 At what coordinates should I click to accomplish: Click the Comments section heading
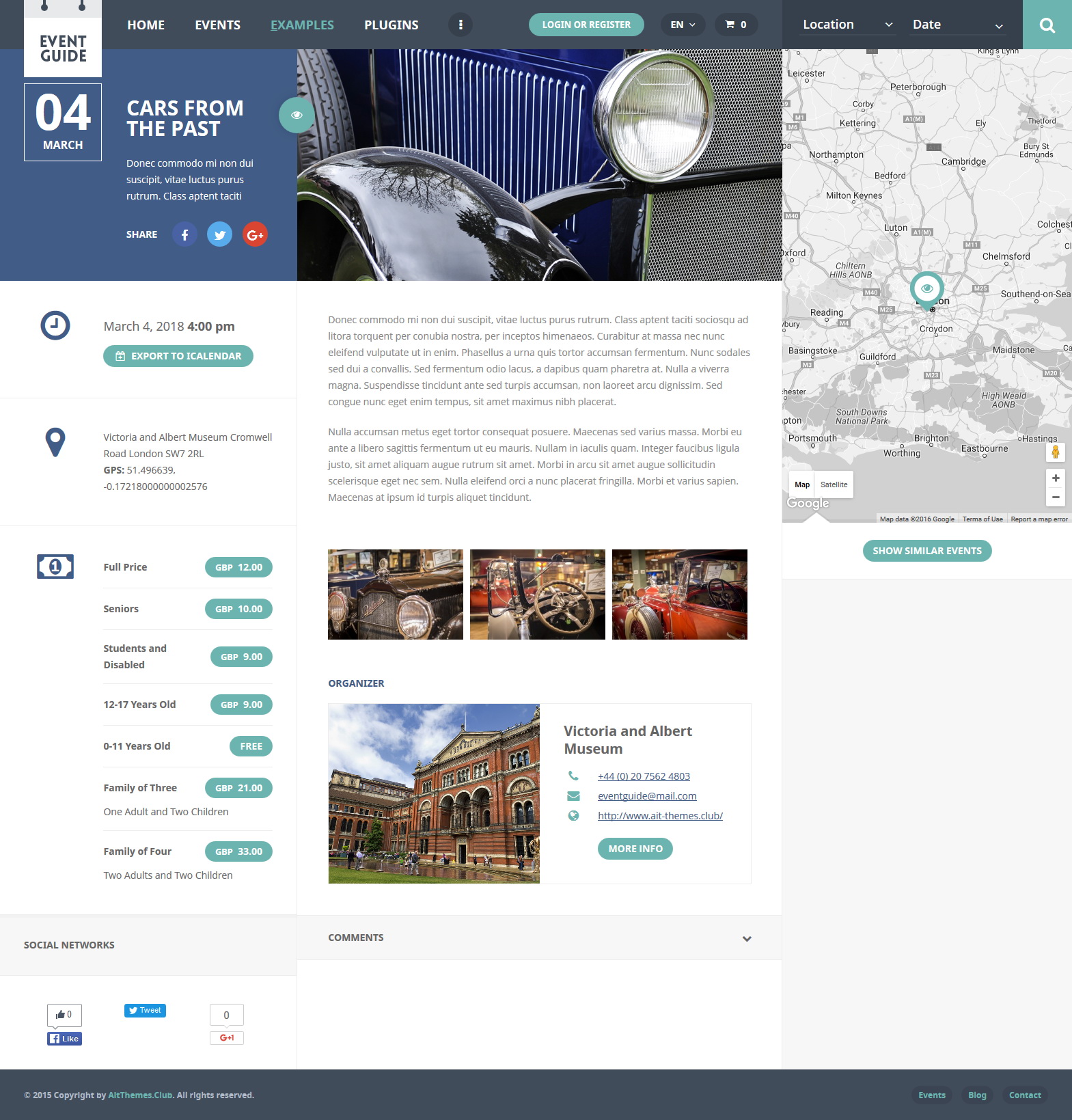(355, 938)
